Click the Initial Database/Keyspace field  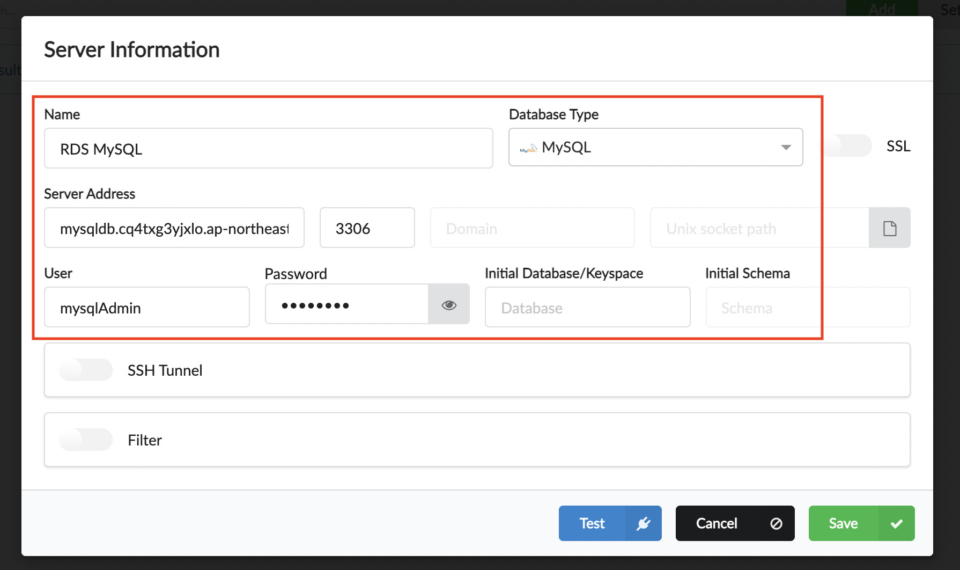[x=587, y=307]
